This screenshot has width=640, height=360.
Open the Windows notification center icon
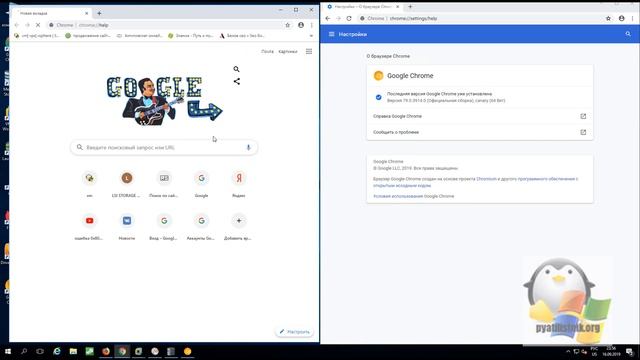point(629,352)
